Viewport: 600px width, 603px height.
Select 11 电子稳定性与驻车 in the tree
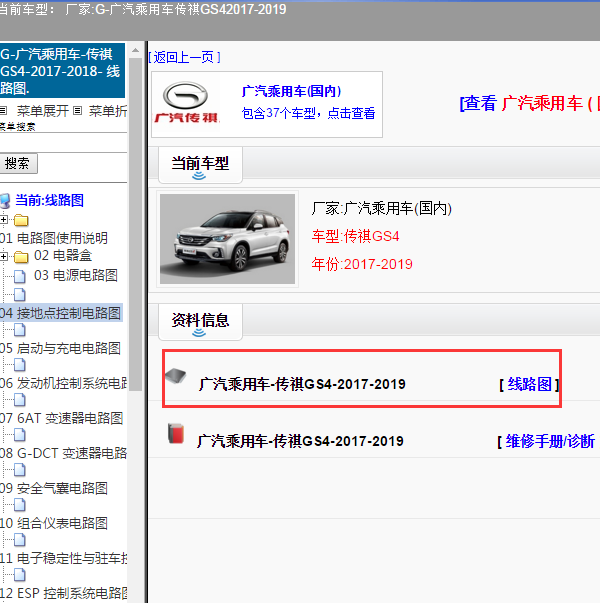[63, 558]
